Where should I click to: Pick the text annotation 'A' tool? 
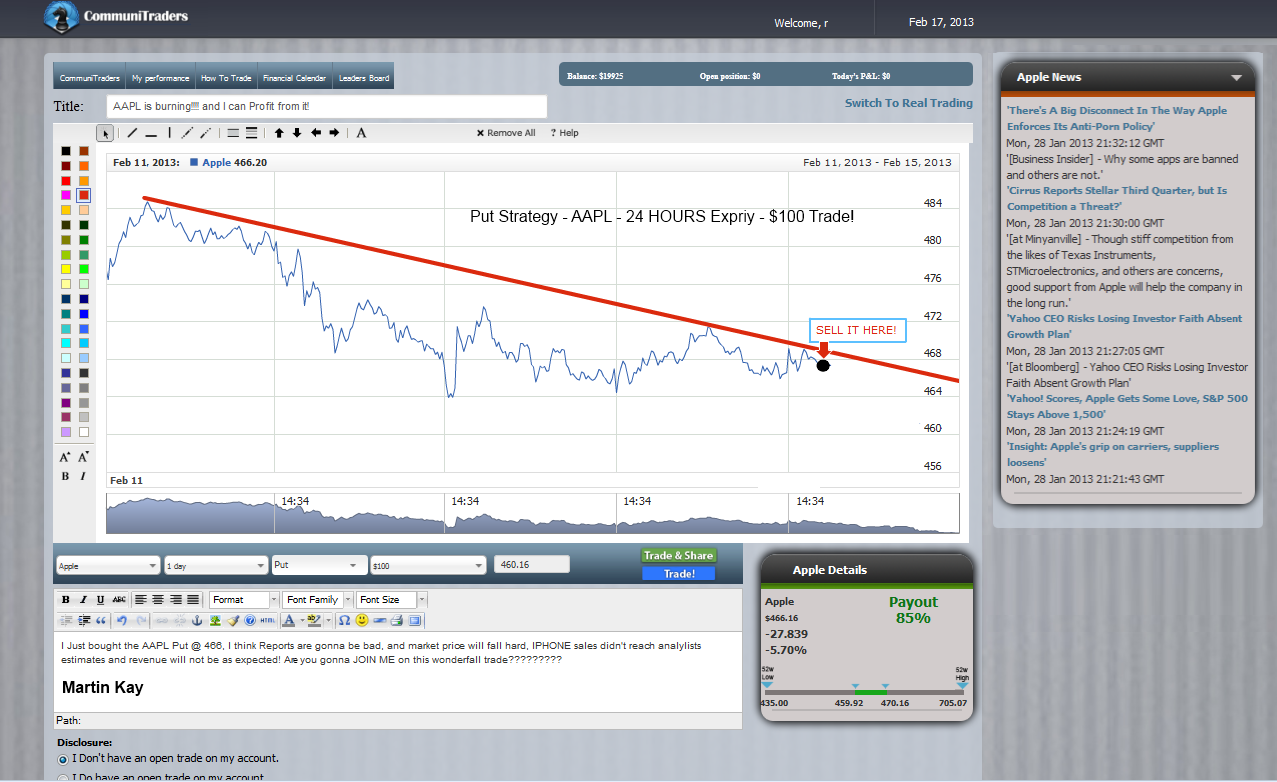click(361, 133)
